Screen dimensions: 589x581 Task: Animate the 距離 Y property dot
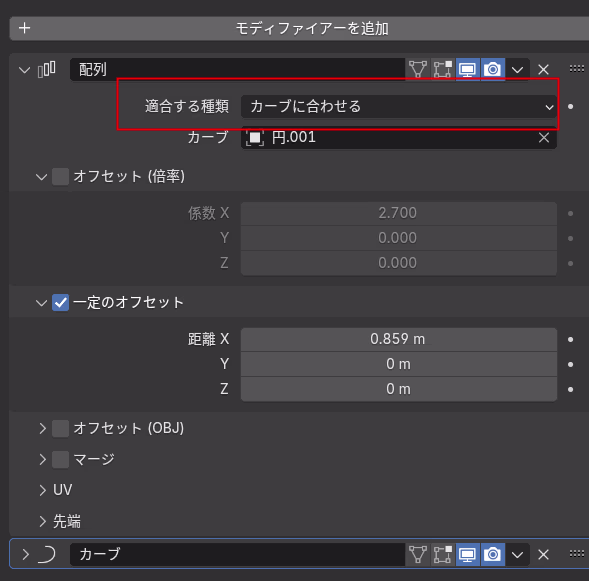pyautogui.click(x=571, y=364)
